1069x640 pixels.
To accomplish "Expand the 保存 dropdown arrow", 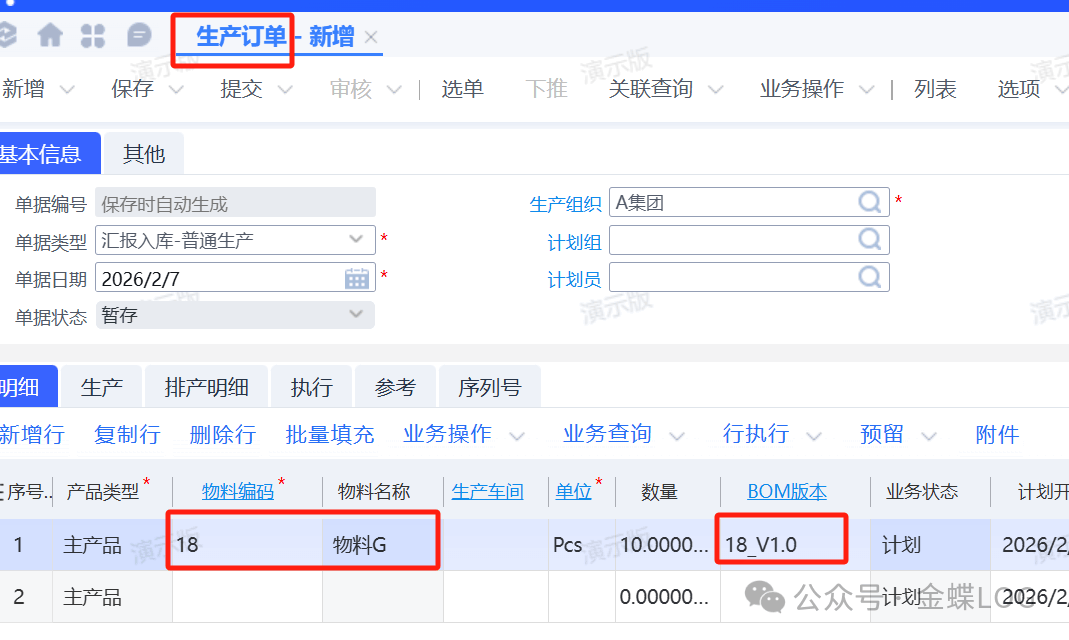I will click(x=176, y=90).
